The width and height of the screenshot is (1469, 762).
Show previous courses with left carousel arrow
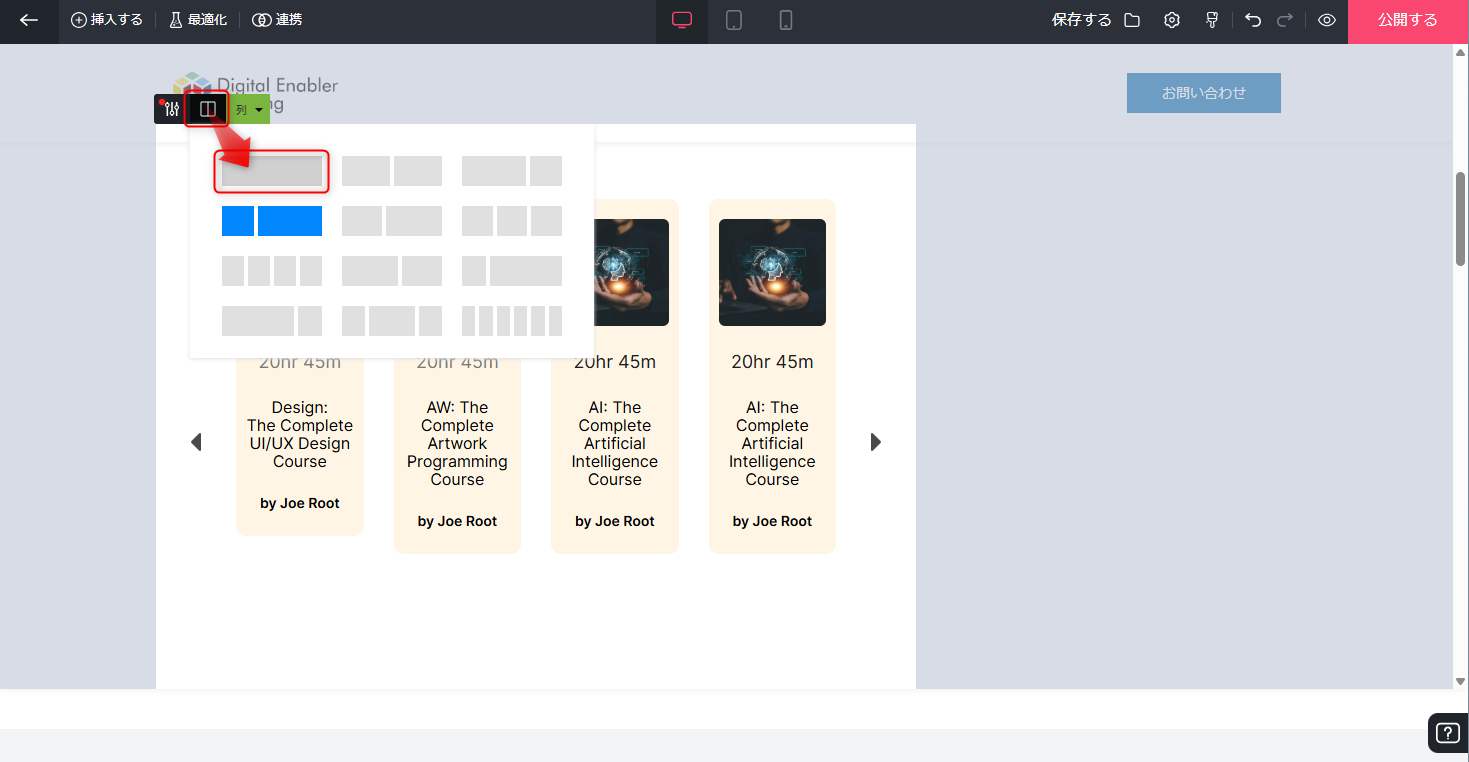(x=196, y=442)
